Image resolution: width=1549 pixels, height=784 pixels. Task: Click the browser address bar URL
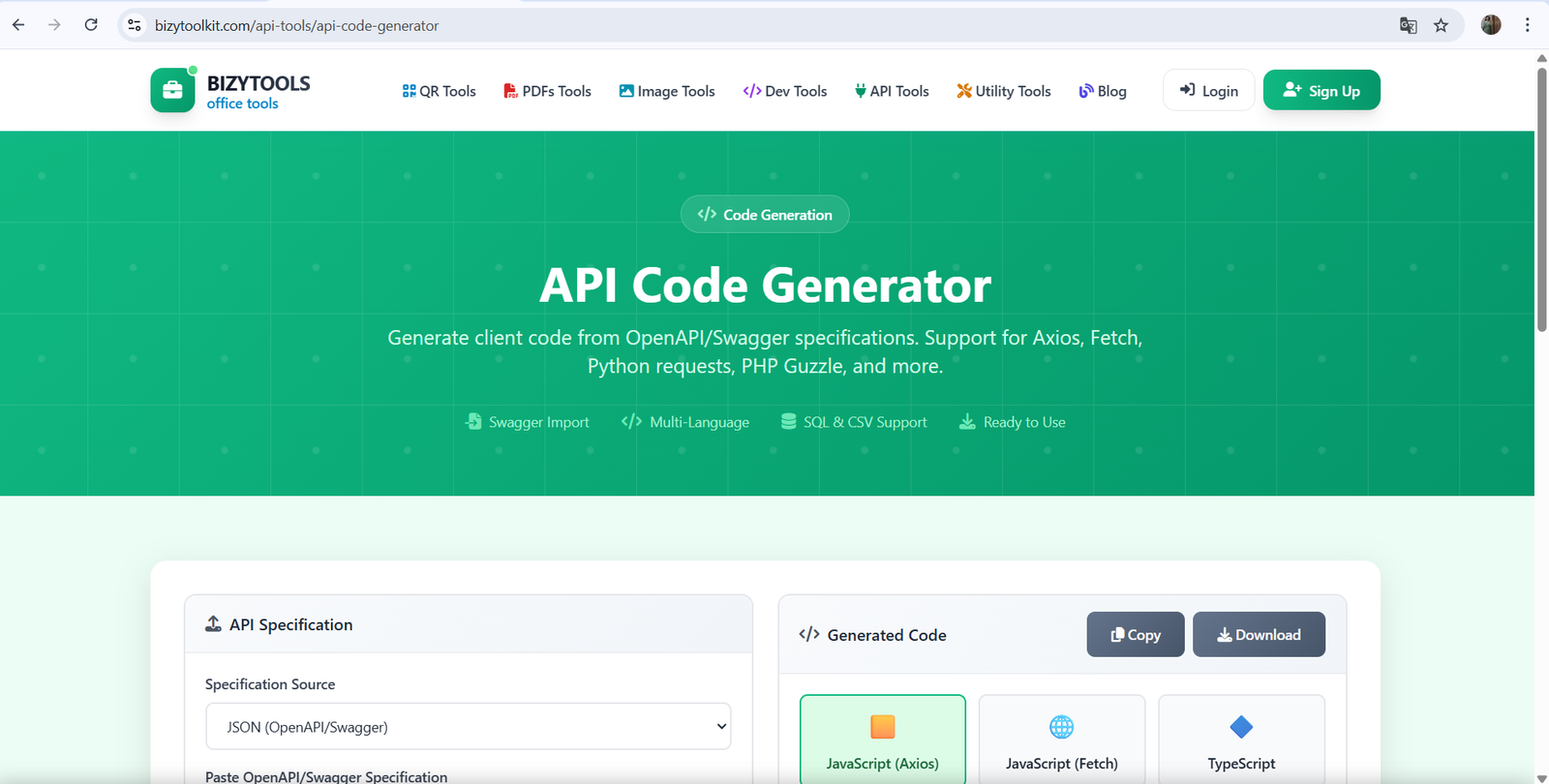[x=296, y=26]
